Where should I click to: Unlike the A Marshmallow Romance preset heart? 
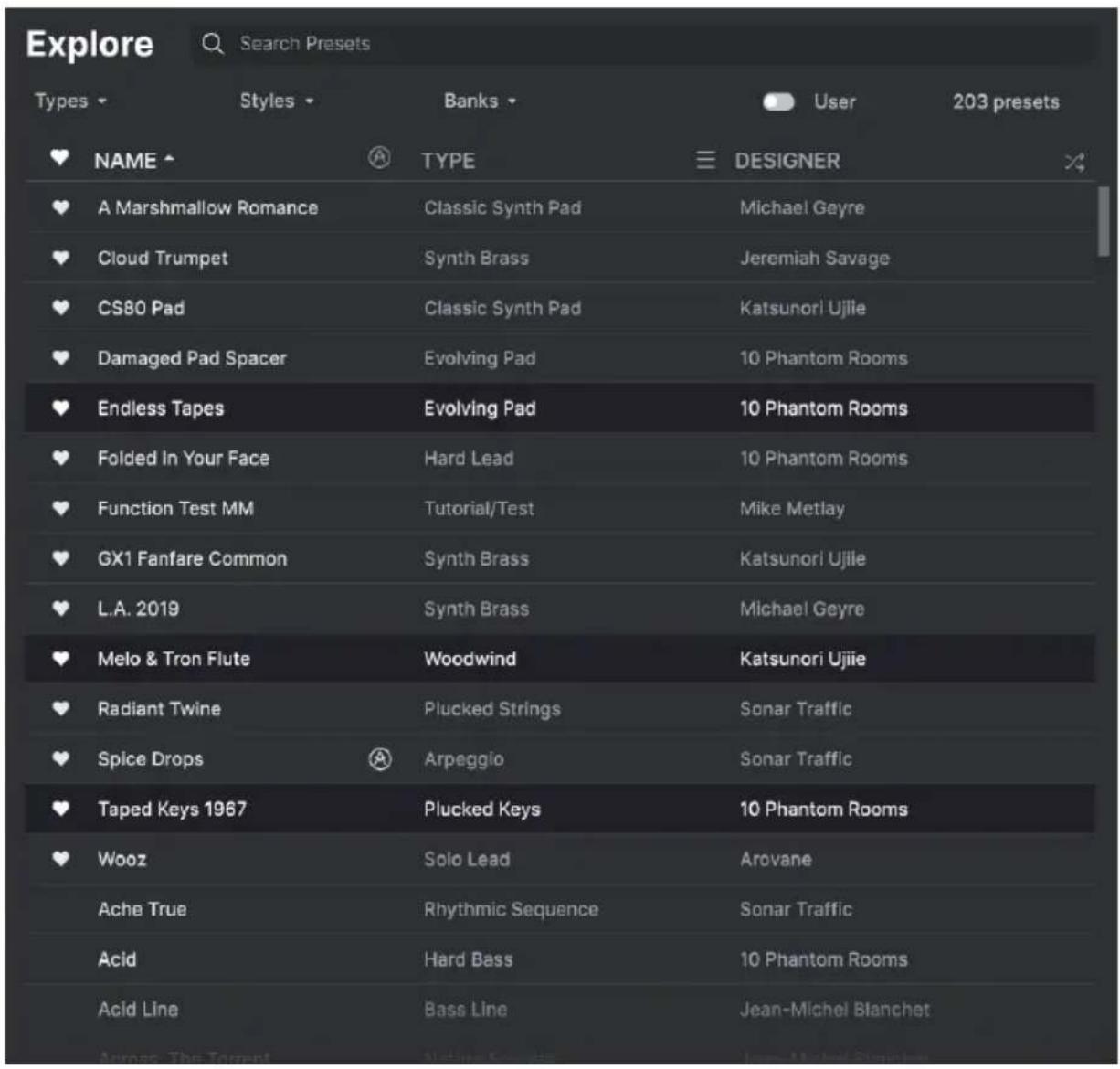click(60, 207)
